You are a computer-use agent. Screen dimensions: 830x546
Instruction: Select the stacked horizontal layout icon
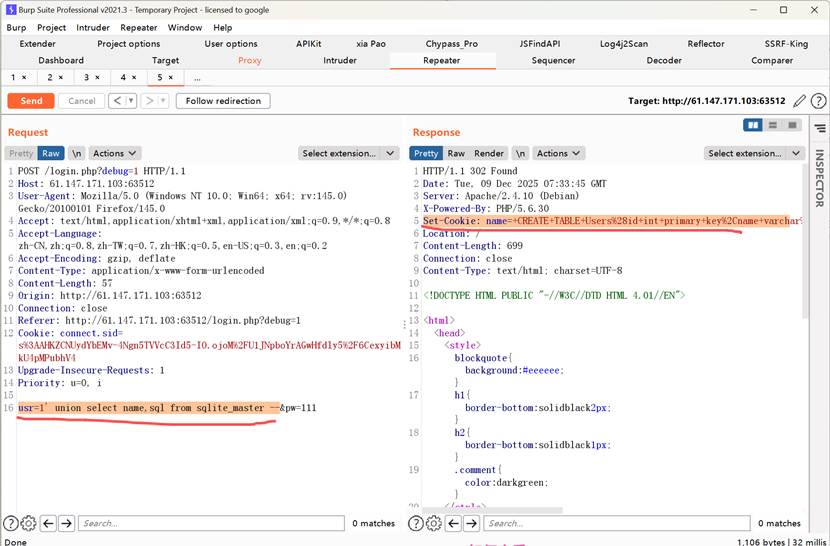coord(773,125)
